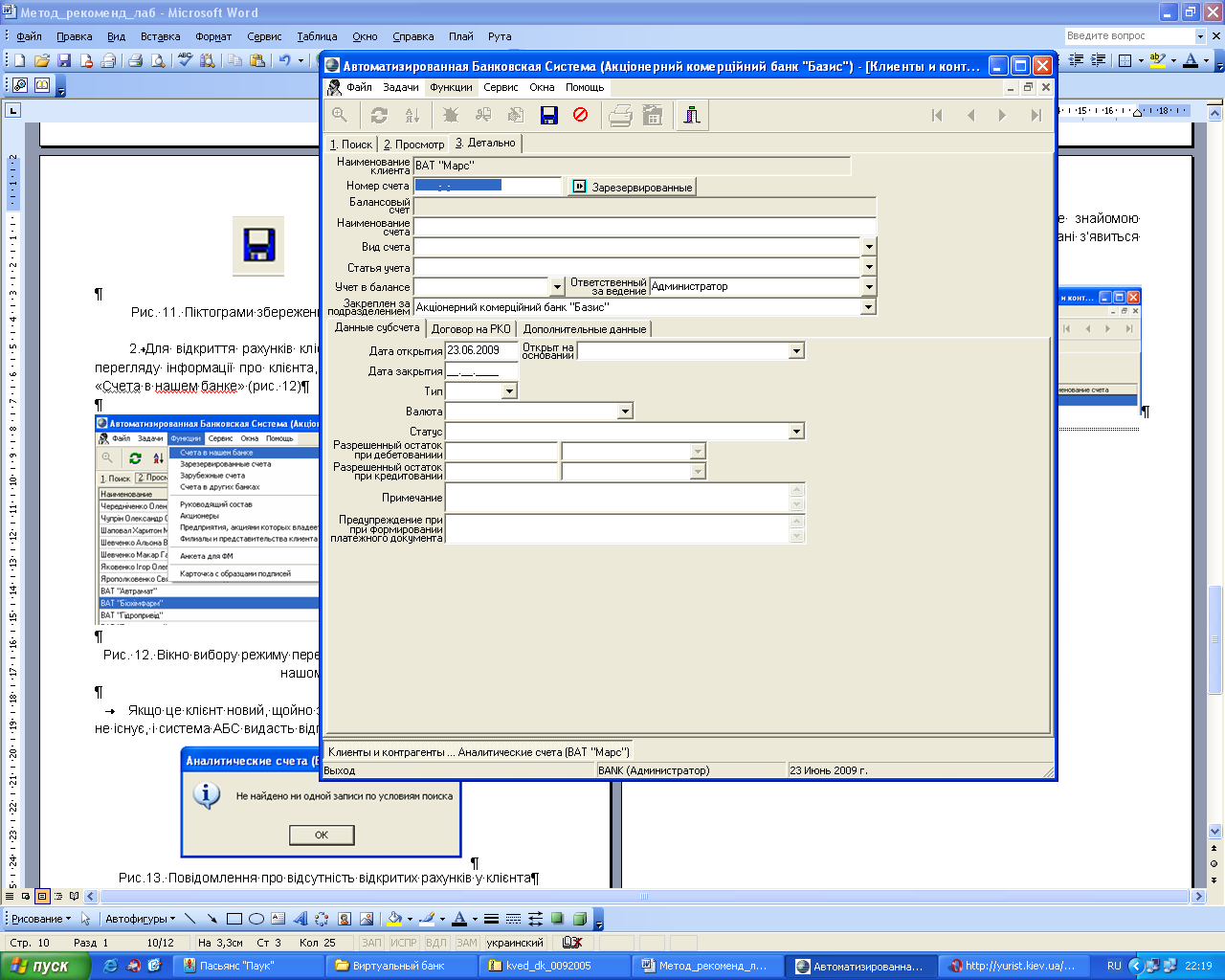
Task: Click the blue floppy Save icon in ABS toolbar
Action: coord(549,115)
